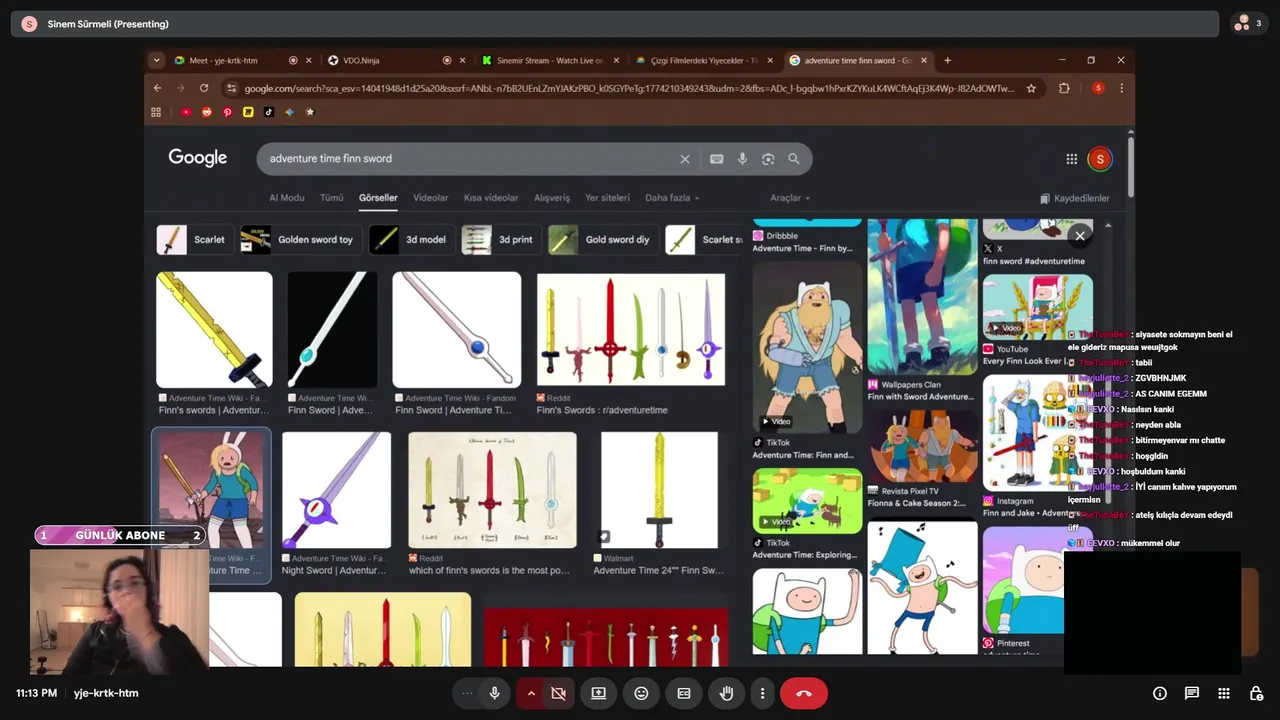Filter by Scarlet chip
Viewport: 1280px width, 720px height.
[194, 240]
